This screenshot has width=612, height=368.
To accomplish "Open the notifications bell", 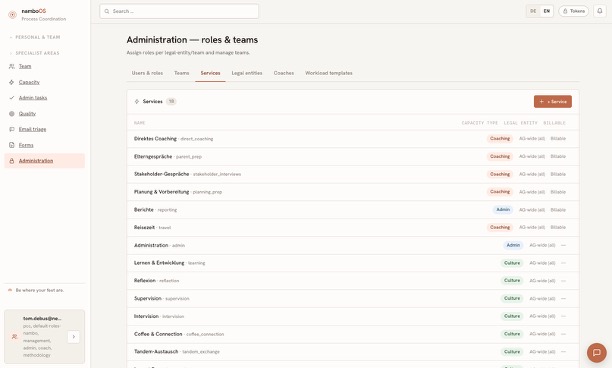I will click(600, 11).
